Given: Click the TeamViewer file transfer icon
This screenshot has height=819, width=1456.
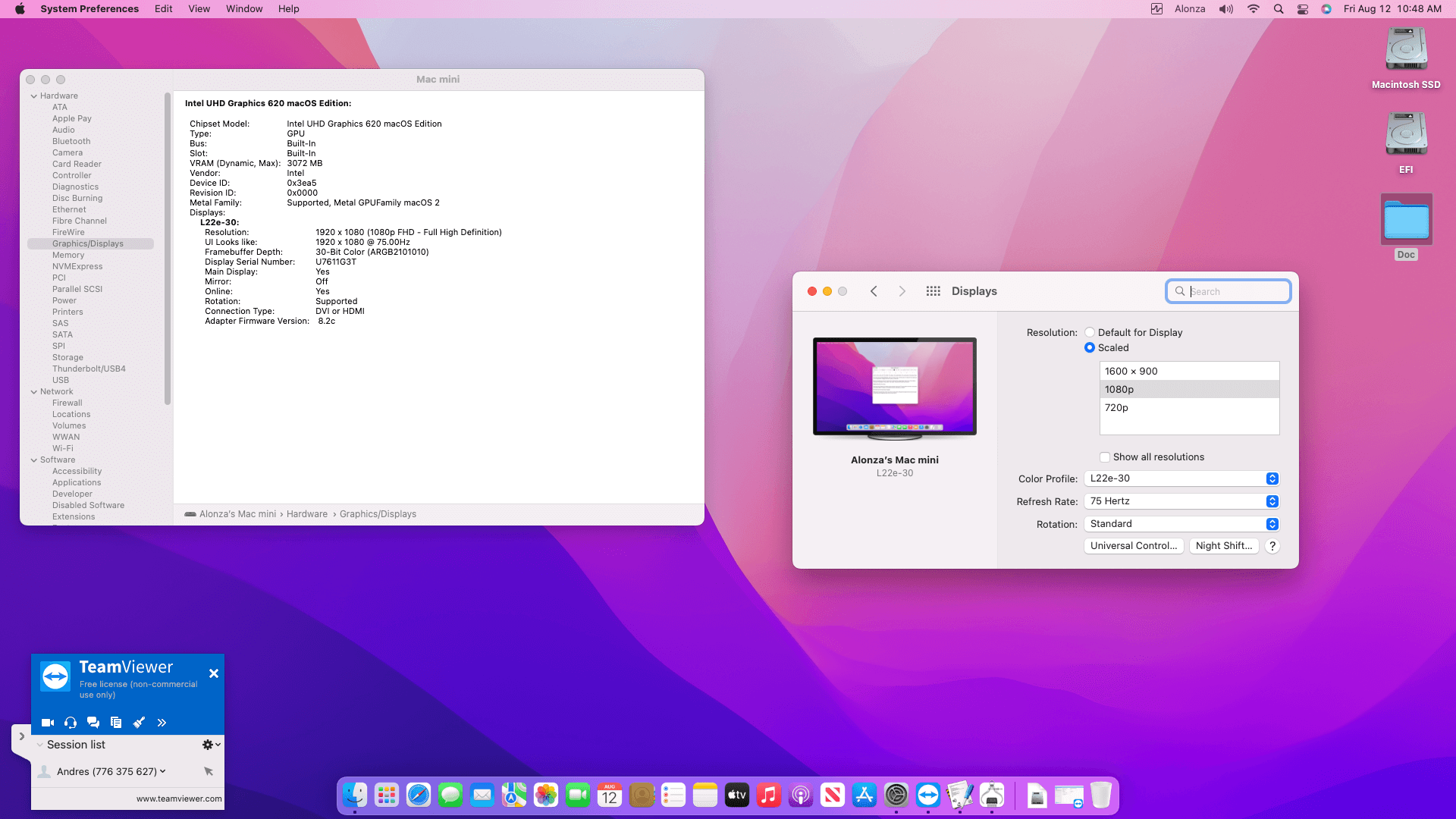Looking at the screenshot, I should (x=116, y=723).
